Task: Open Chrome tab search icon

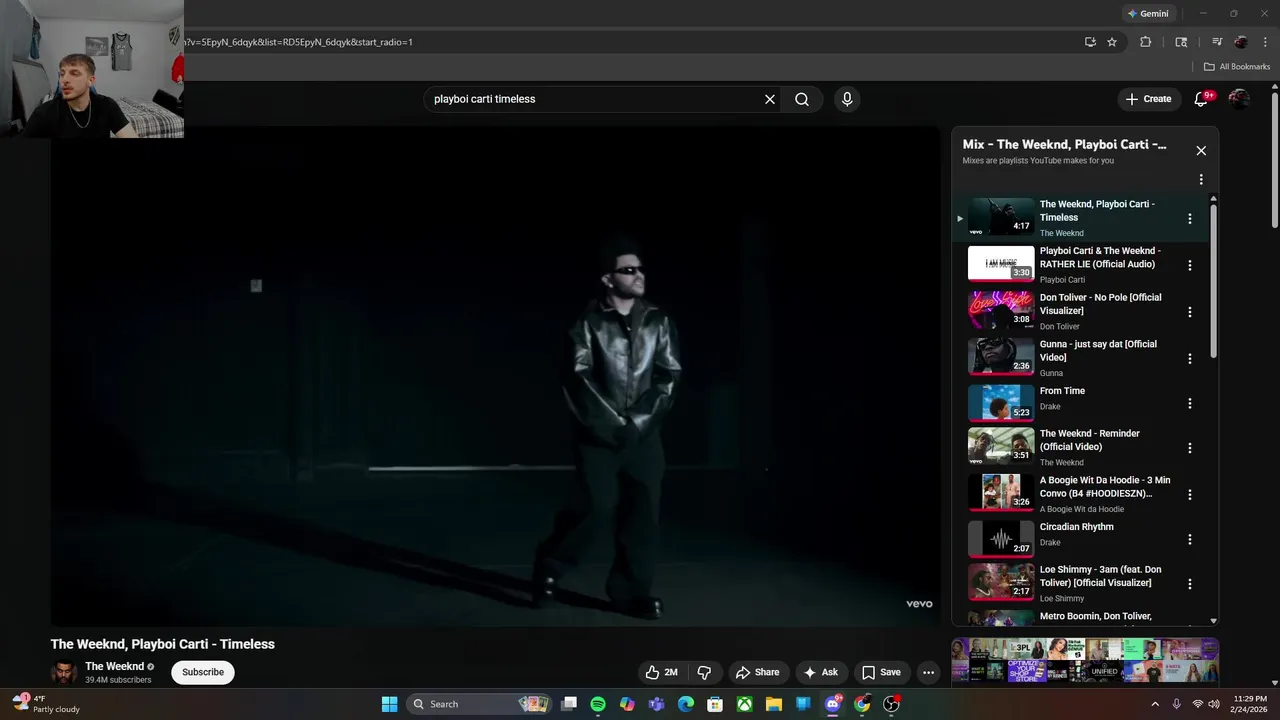Action: 1181,42
